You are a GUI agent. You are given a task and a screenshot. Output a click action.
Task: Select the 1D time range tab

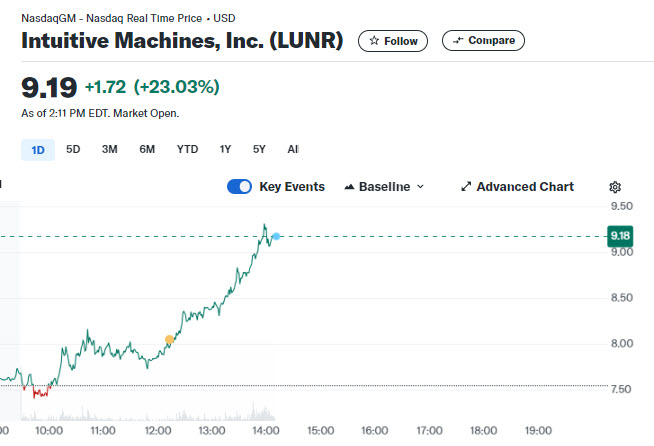click(x=38, y=150)
